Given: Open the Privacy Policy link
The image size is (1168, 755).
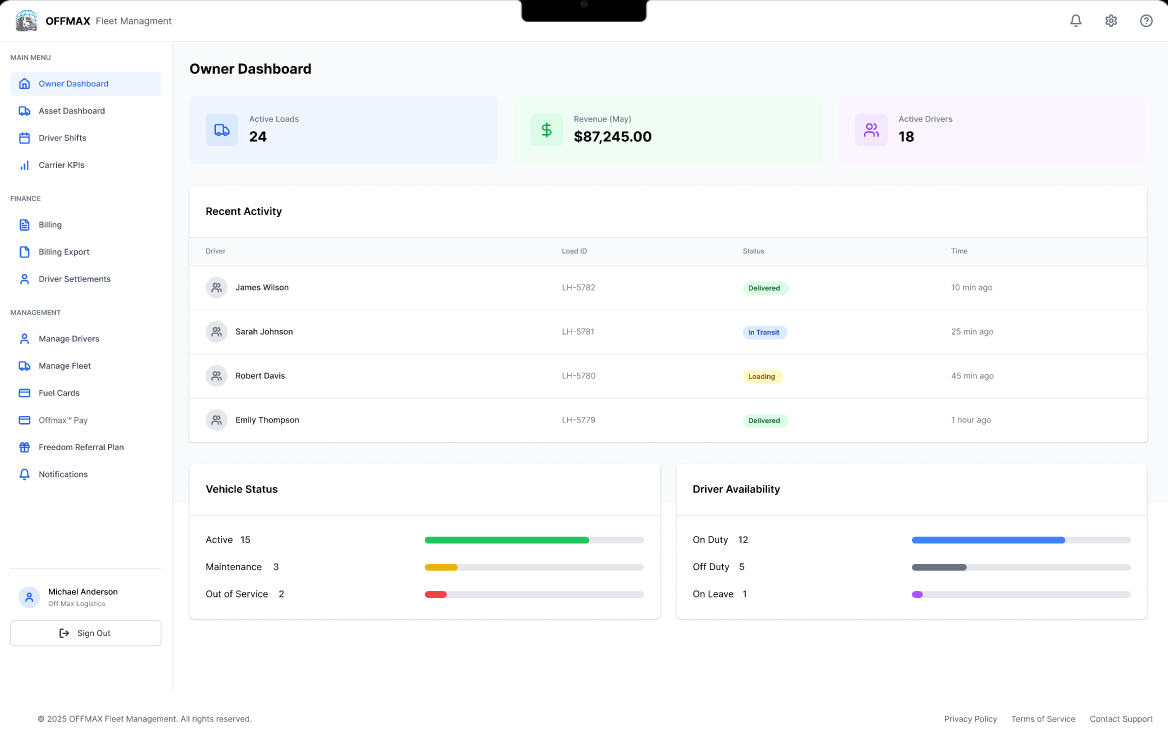Looking at the screenshot, I should coord(970,719).
